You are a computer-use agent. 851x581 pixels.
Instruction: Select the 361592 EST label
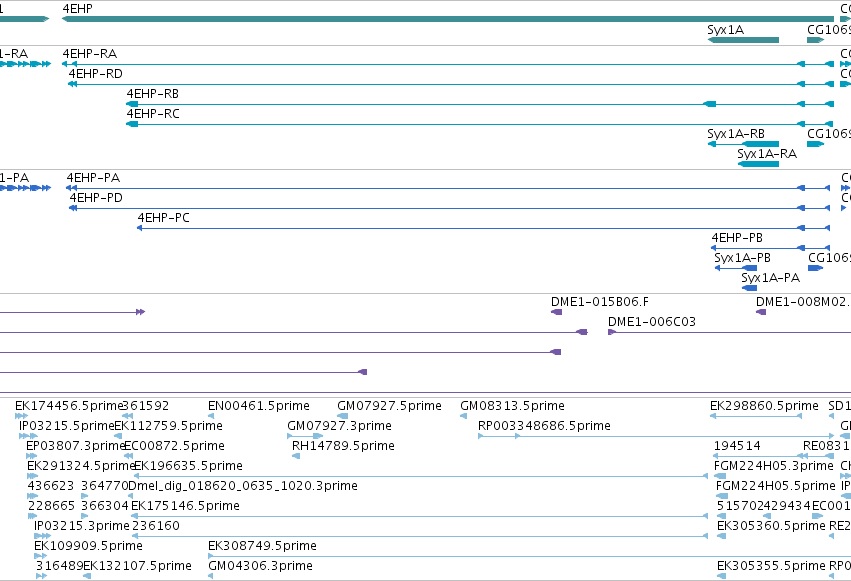coord(145,406)
